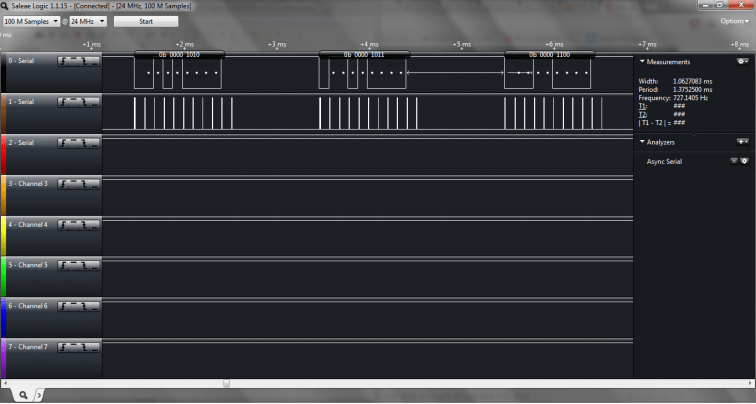Set high level trigger on channel 2 - Serial
The width and height of the screenshot is (756, 404).
click(x=73, y=143)
